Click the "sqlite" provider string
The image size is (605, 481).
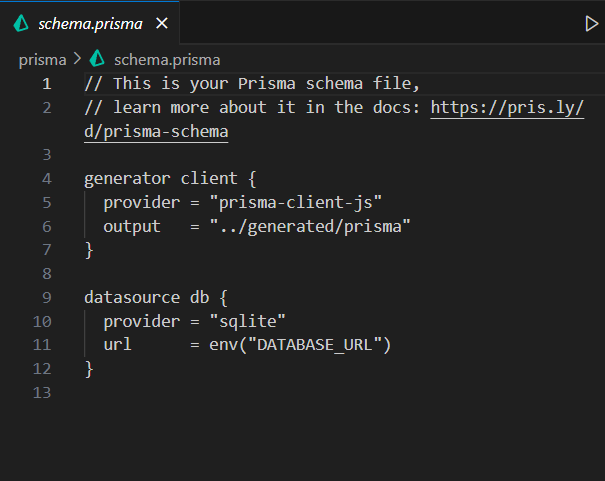247,321
